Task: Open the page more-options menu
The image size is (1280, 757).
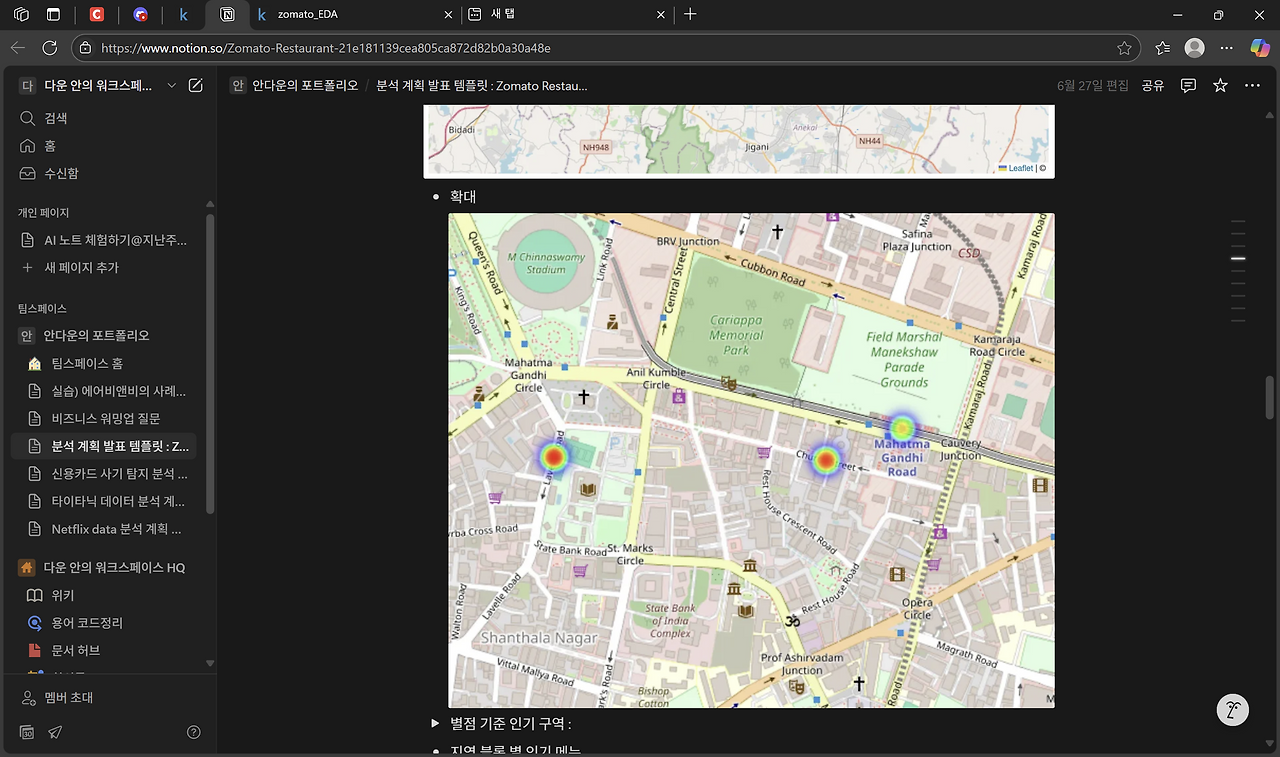Action: [x=1252, y=86]
